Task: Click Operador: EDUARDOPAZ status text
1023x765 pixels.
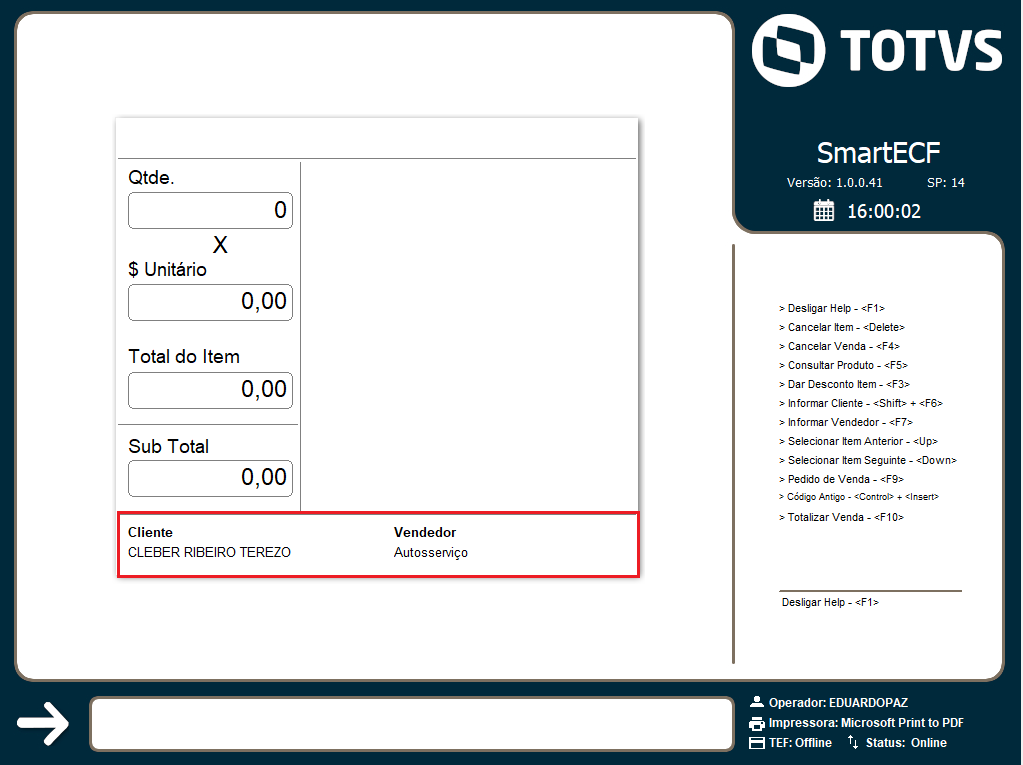Action: pyautogui.click(x=838, y=702)
